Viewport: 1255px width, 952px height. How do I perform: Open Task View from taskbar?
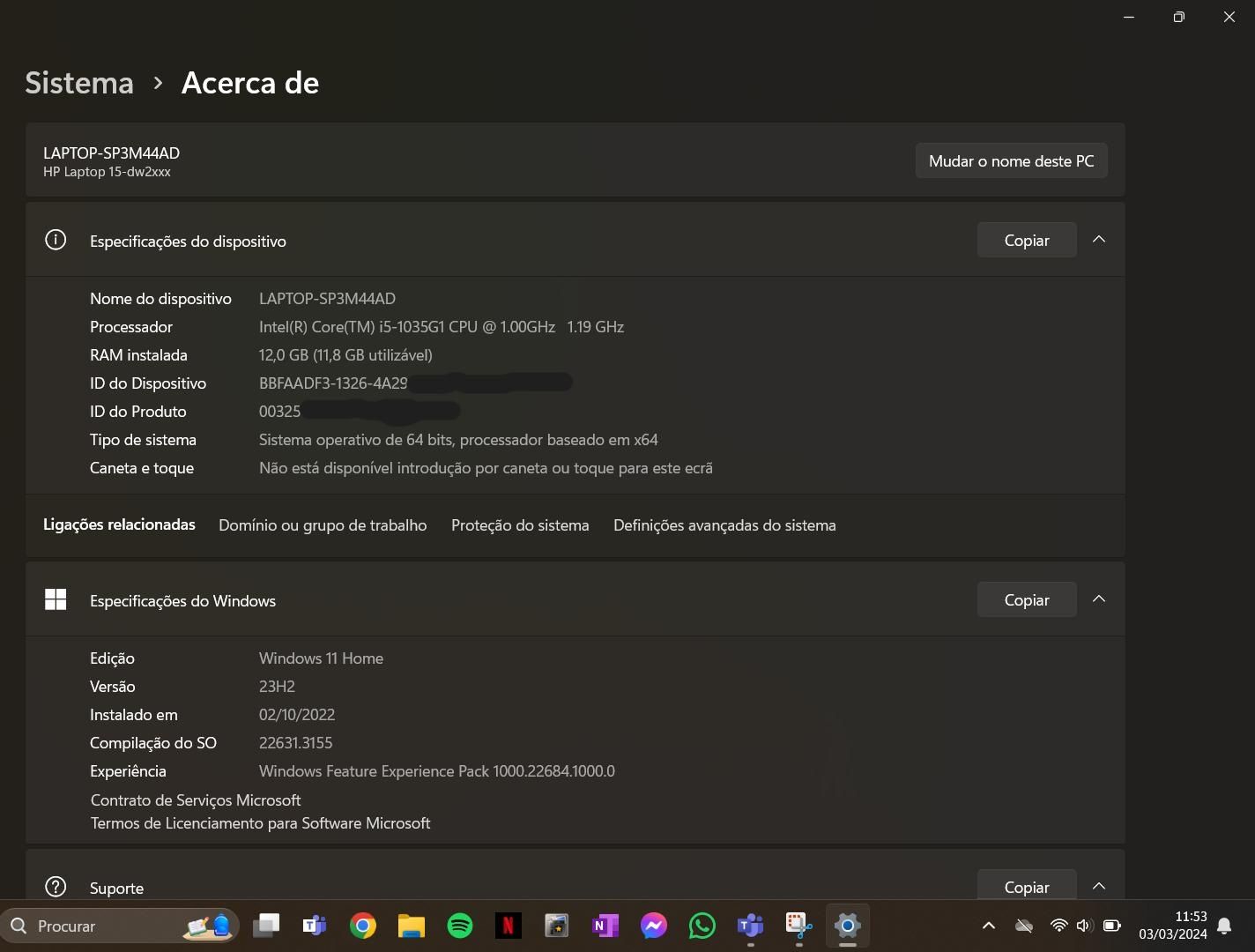(266, 926)
